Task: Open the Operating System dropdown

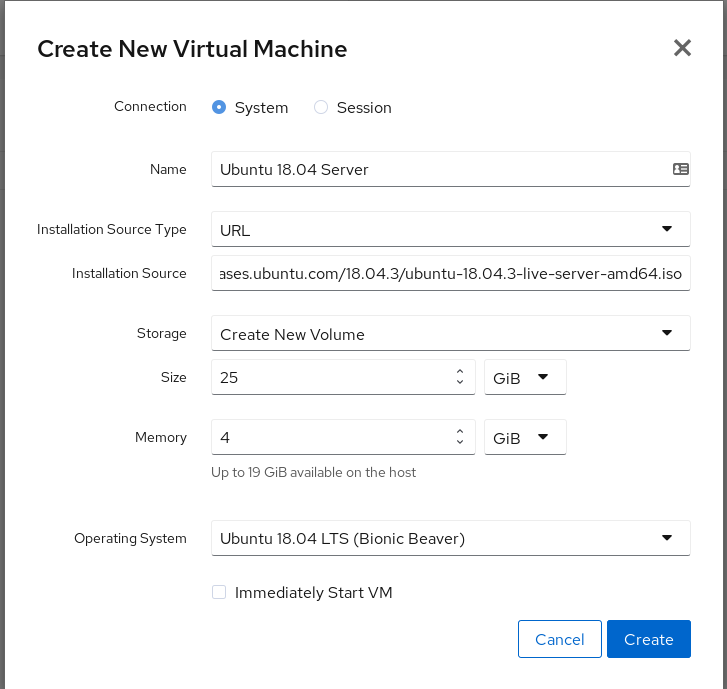Action: (x=451, y=538)
